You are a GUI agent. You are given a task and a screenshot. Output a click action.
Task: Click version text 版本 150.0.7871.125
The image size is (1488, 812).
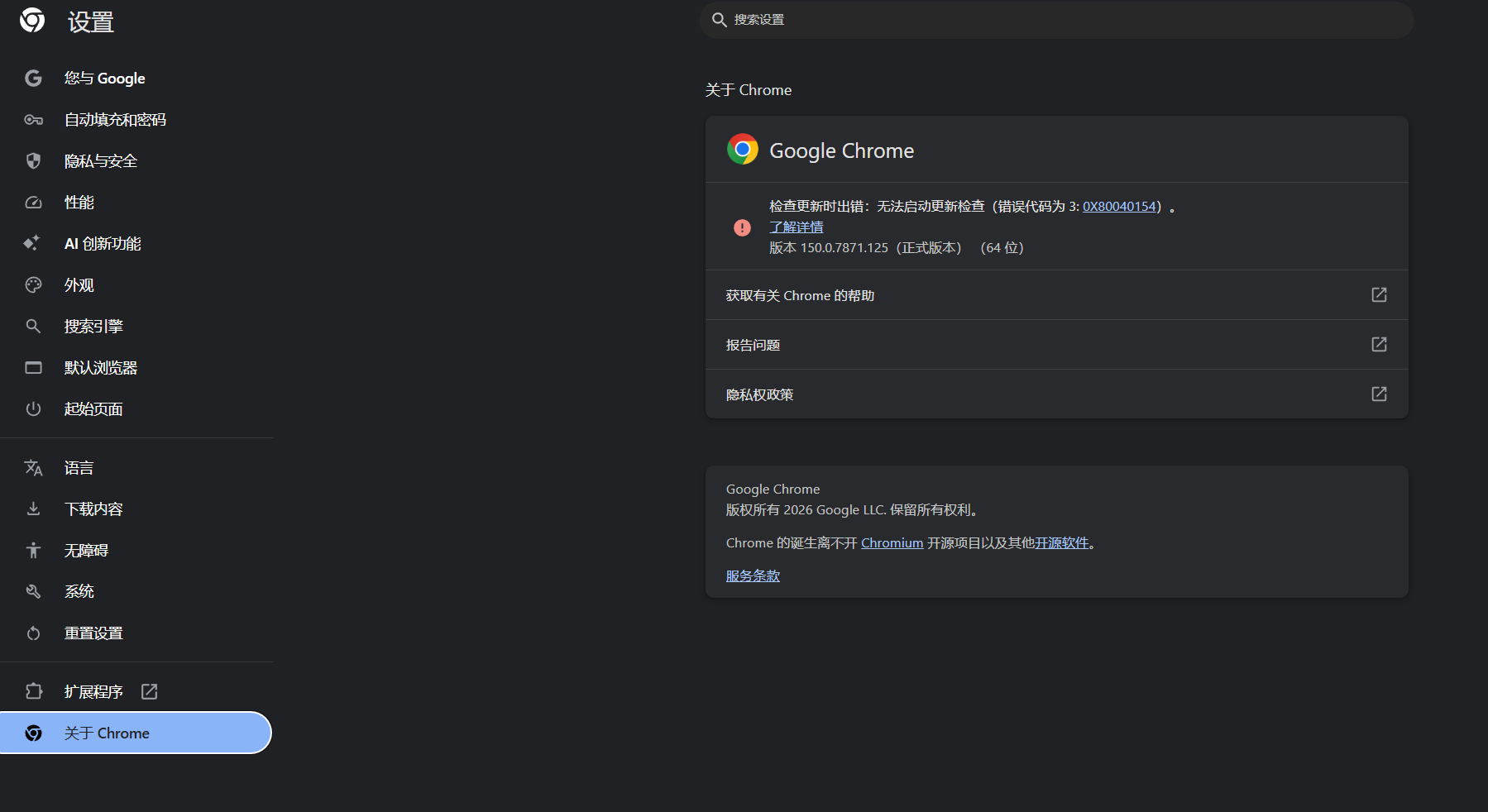coord(829,248)
